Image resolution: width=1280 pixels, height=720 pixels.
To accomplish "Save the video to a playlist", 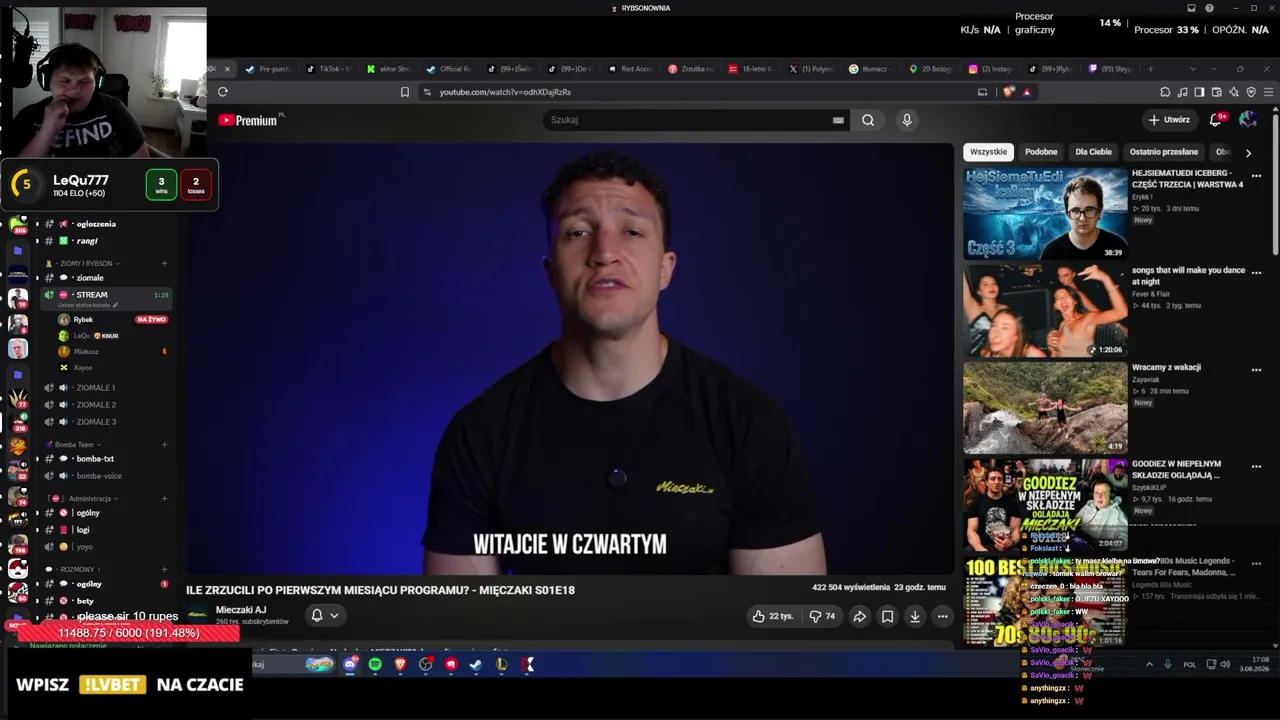I will click(x=887, y=616).
